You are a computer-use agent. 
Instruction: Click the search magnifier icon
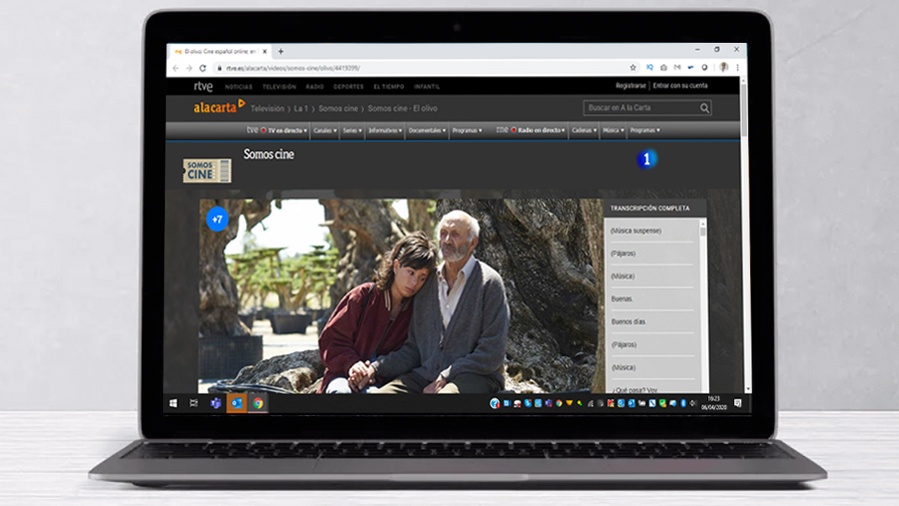point(704,108)
